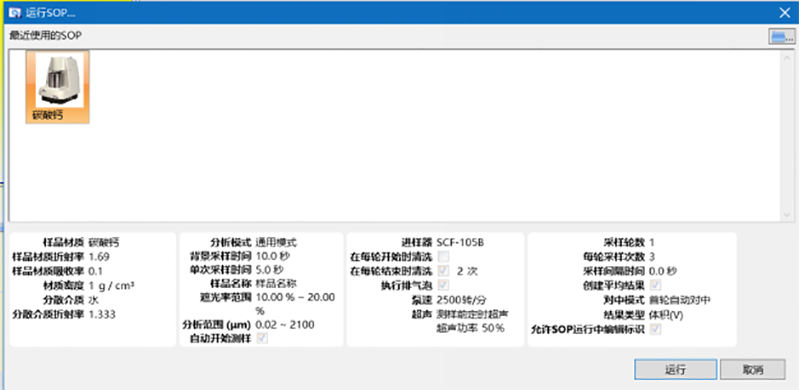
Task: Click the 分析范围 value 0.02 ~ 2100
Action: 285,325
